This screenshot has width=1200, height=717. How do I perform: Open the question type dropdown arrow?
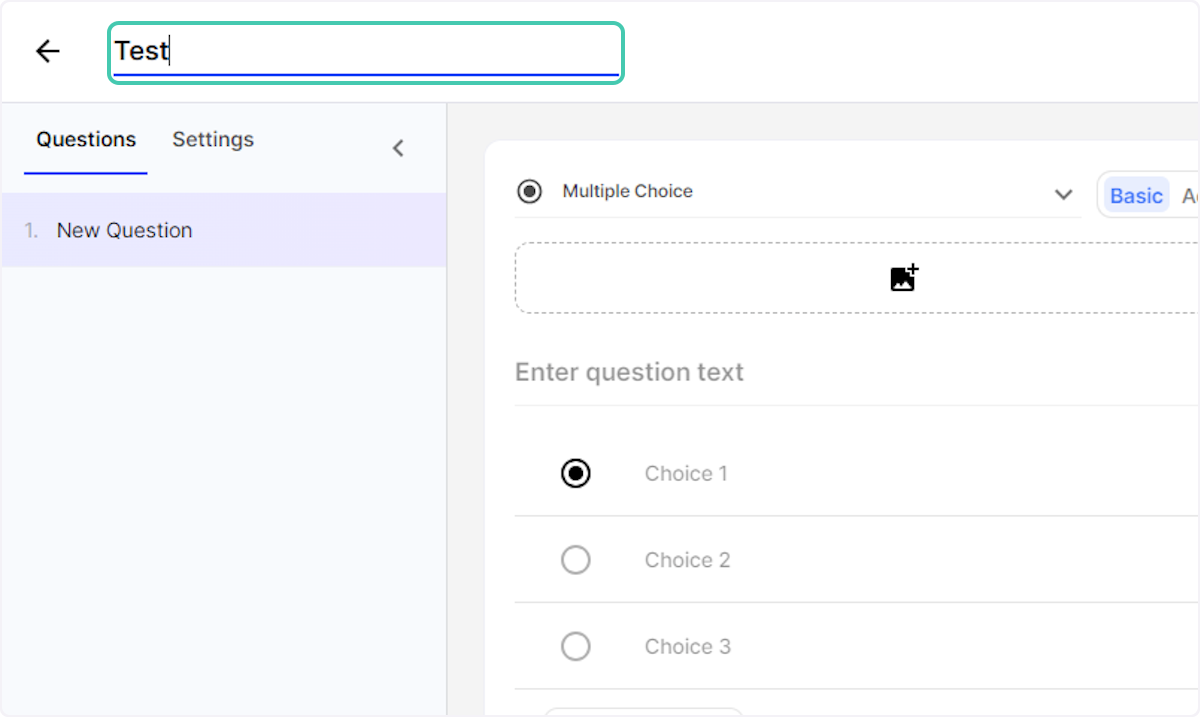[1063, 194]
